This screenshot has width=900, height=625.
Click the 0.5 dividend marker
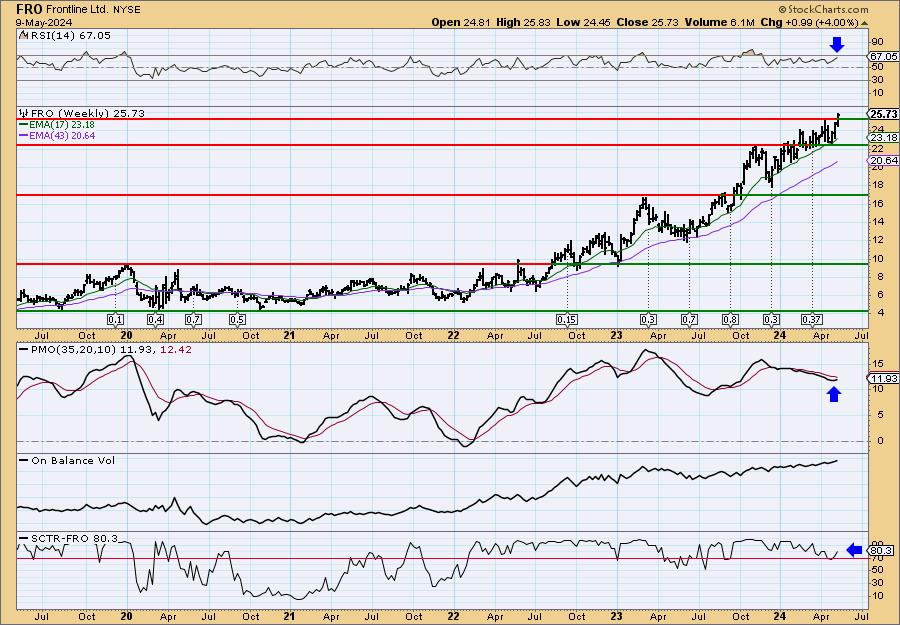[238, 320]
